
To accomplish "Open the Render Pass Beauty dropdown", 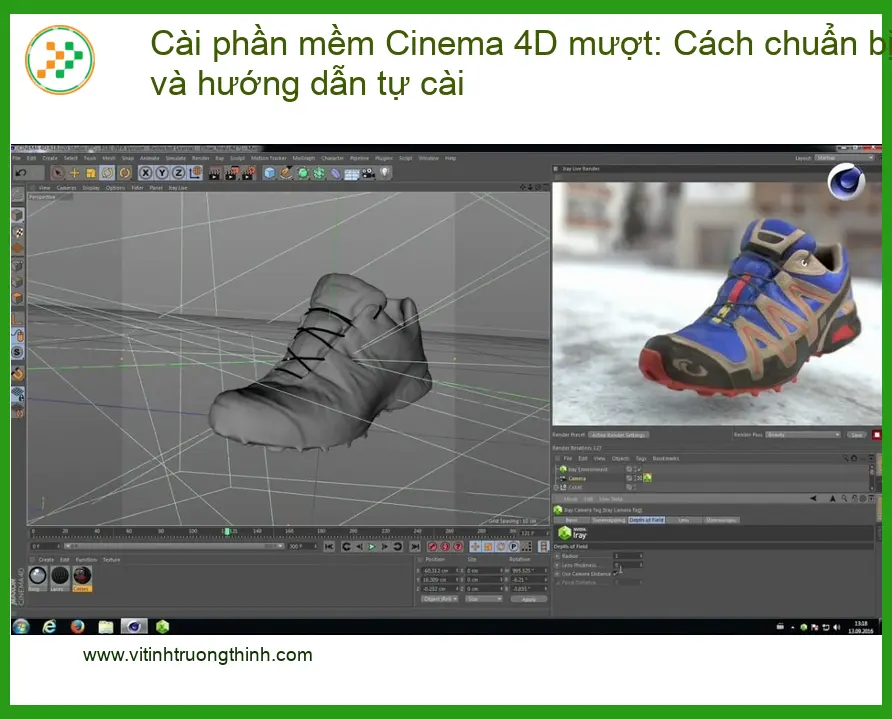I will pos(803,435).
